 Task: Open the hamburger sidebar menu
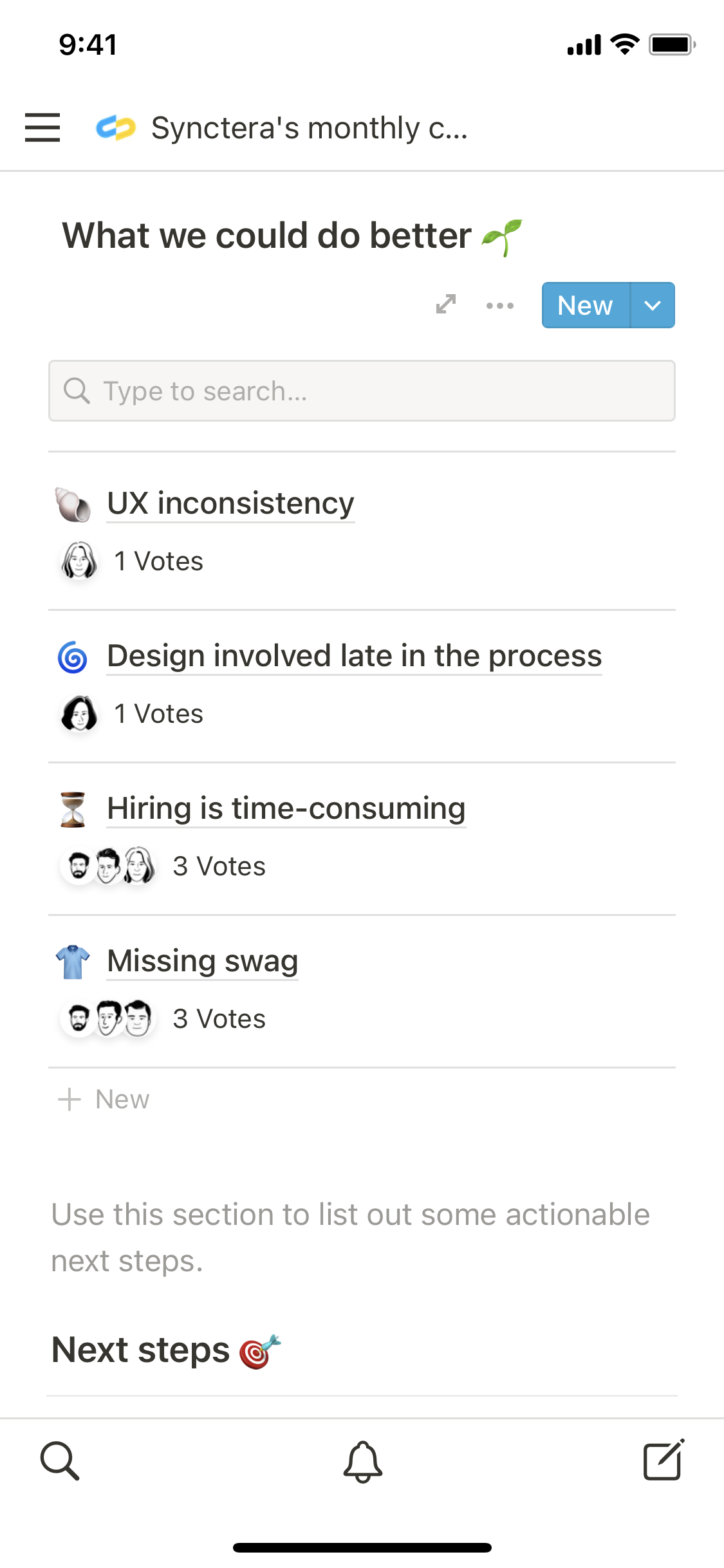pyautogui.click(x=42, y=127)
